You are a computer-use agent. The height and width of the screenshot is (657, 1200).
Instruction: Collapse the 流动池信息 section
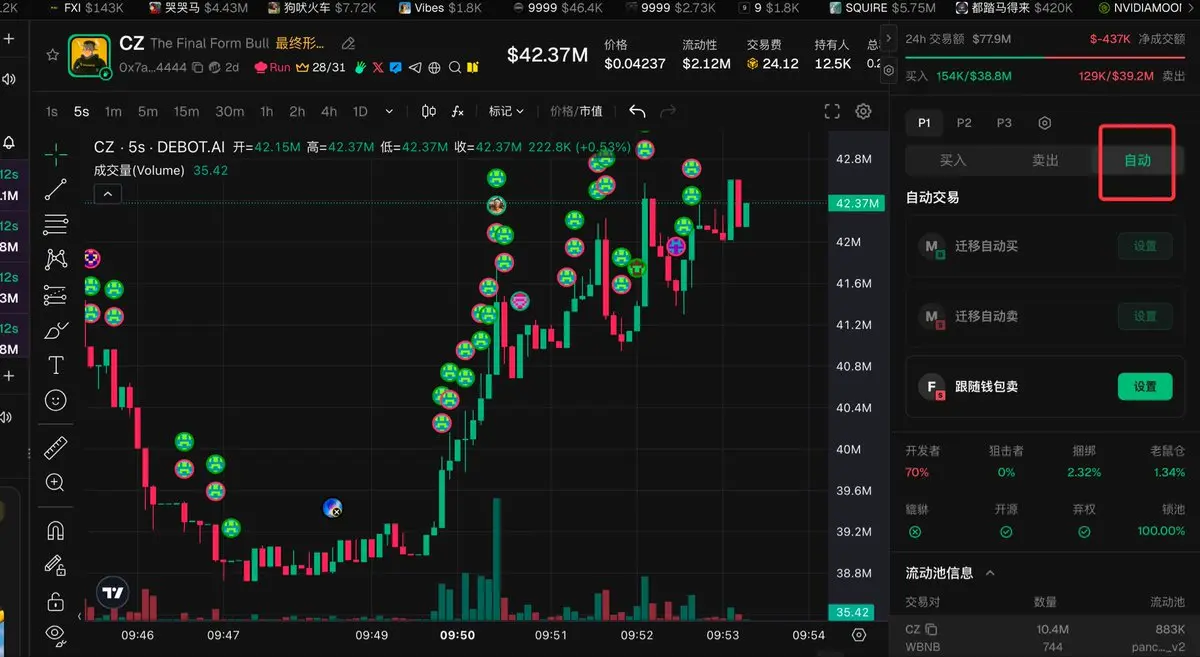tap(990, 573)
